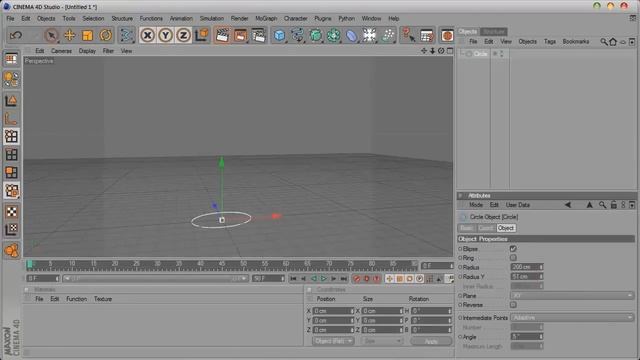Select the Object tab in Attributes
Viewport: 640px width, 360px height.
click(x=506, y=228)
